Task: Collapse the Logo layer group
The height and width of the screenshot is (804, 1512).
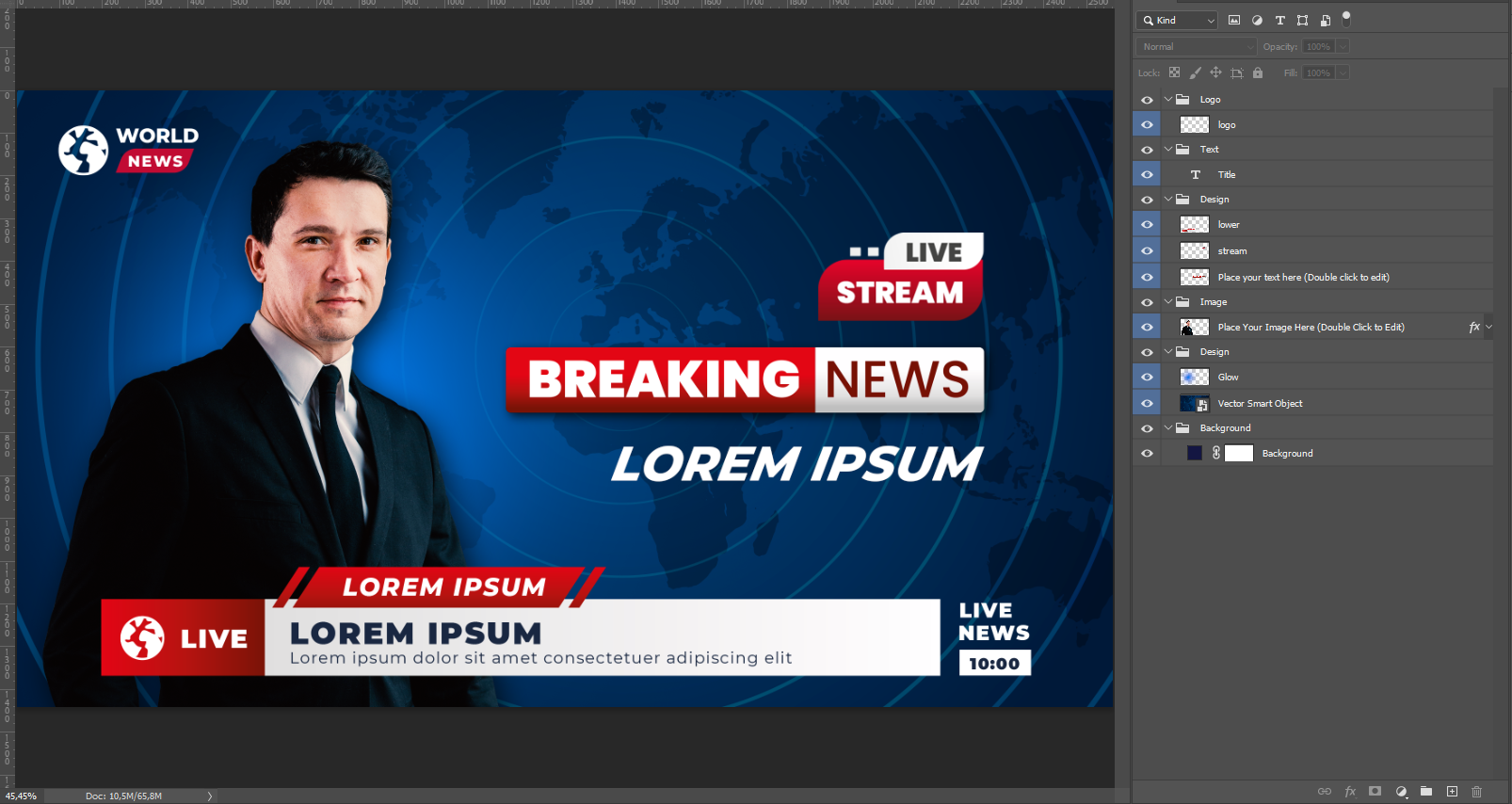Action: pyautogui.click(x=1168, y=99)
